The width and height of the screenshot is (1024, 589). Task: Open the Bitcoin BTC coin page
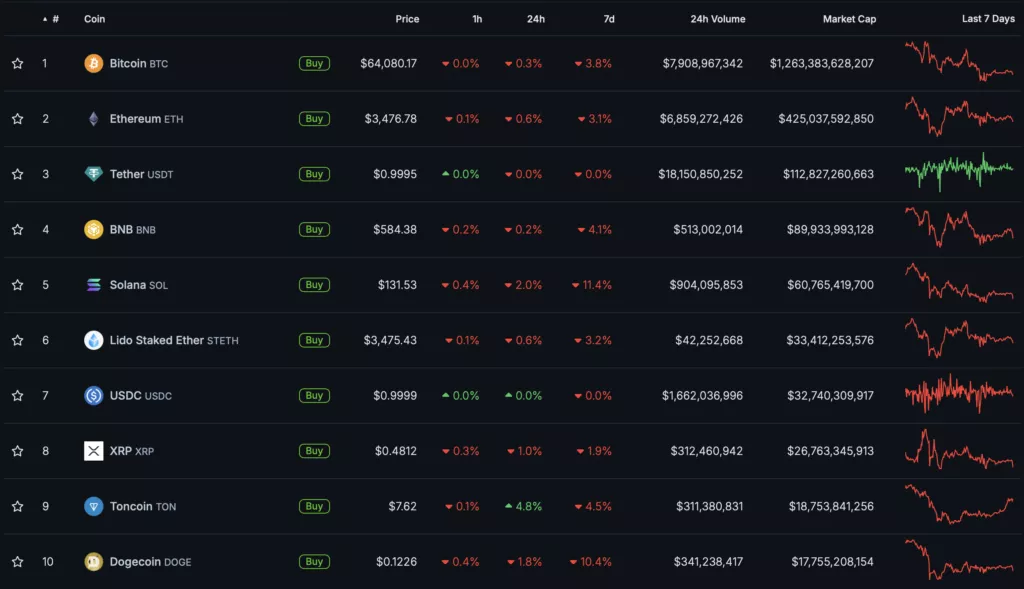click(138, 63)
